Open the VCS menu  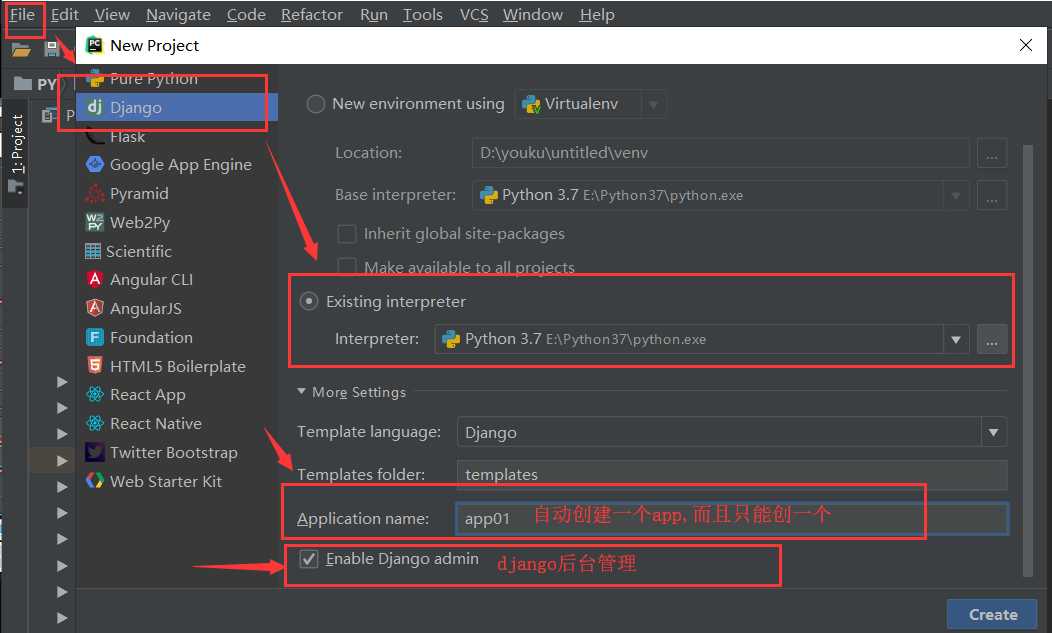(474, 14)
